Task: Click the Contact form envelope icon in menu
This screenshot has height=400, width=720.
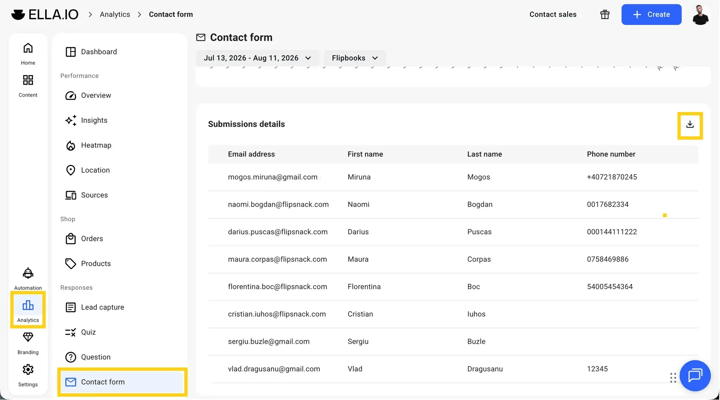Action: pyautogui.click(x=70, y=382)
